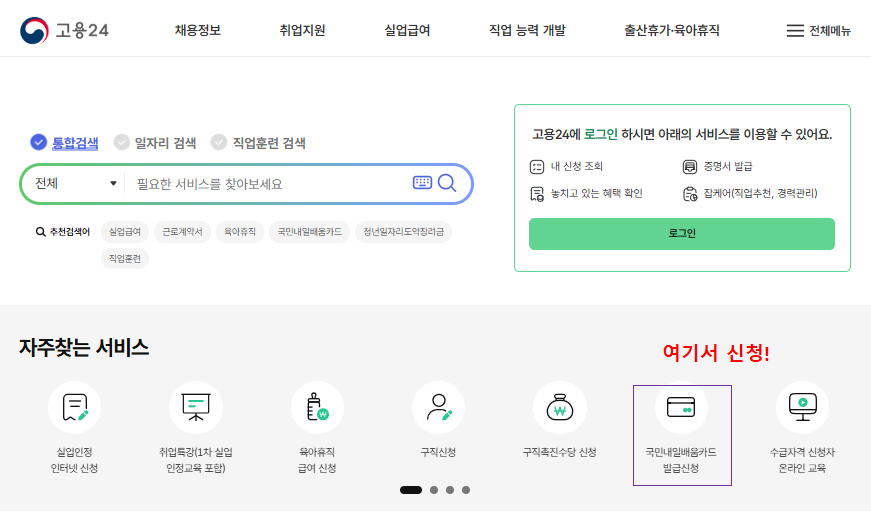Go to second carousel page dot
The image size is (871, 527).
[x=434, y=490]
